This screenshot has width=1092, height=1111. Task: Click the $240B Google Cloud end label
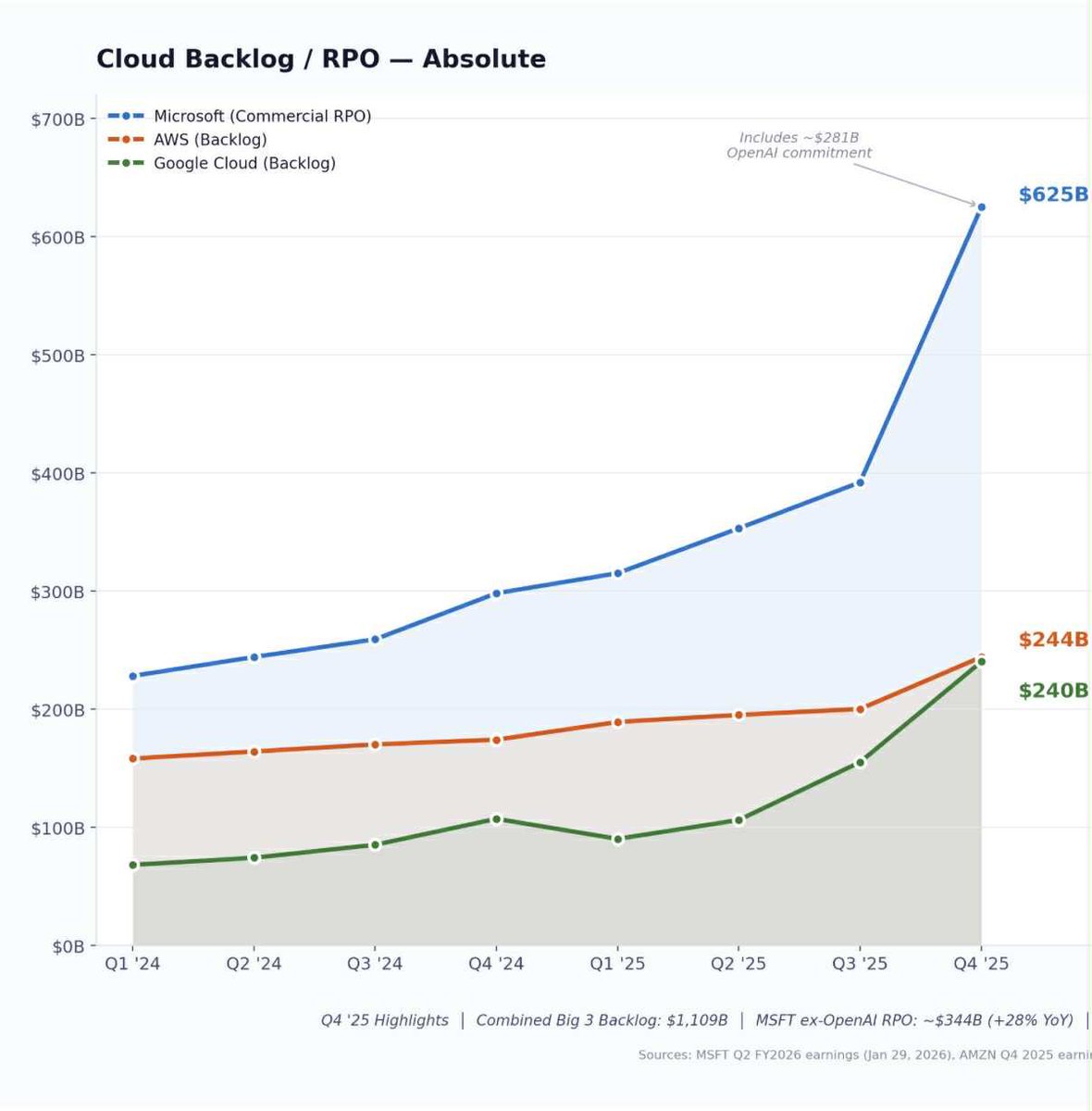pyautogui.click(x=1053, y=691)
